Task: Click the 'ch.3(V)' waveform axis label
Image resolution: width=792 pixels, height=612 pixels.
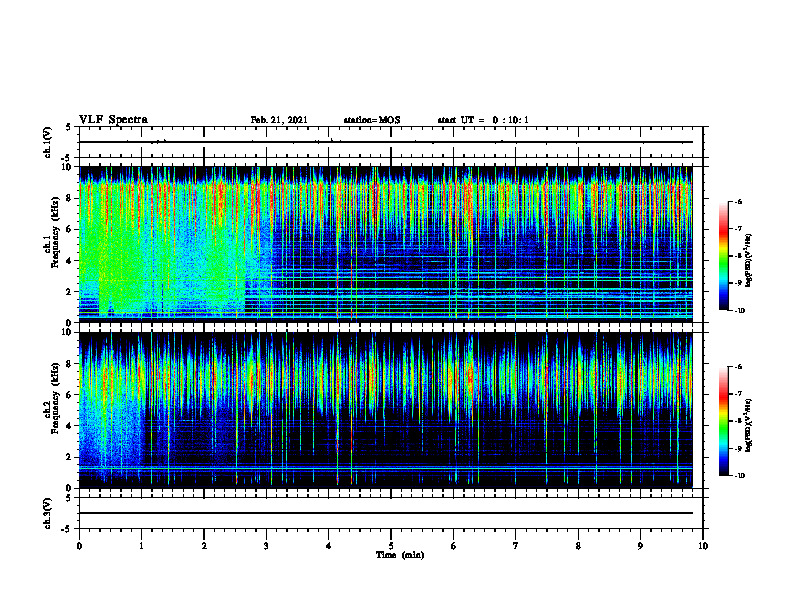Action: (48, 513)
